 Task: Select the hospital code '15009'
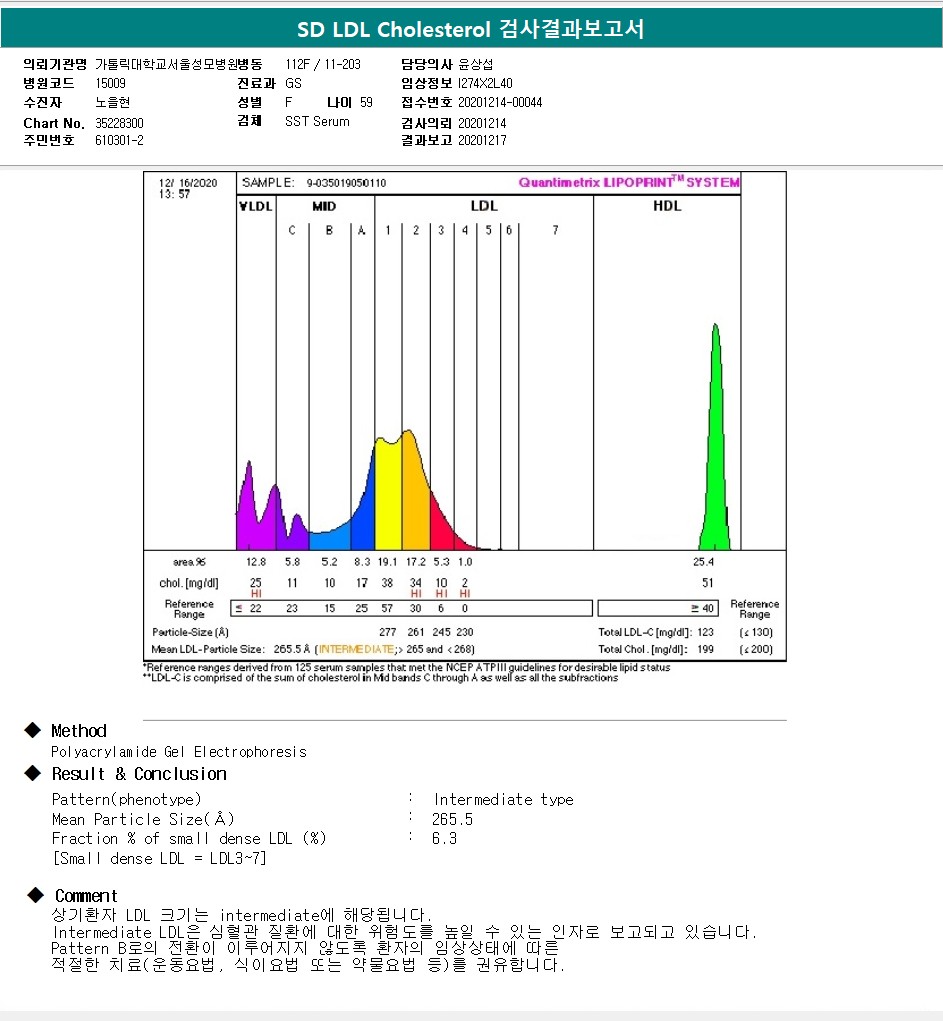110,83
